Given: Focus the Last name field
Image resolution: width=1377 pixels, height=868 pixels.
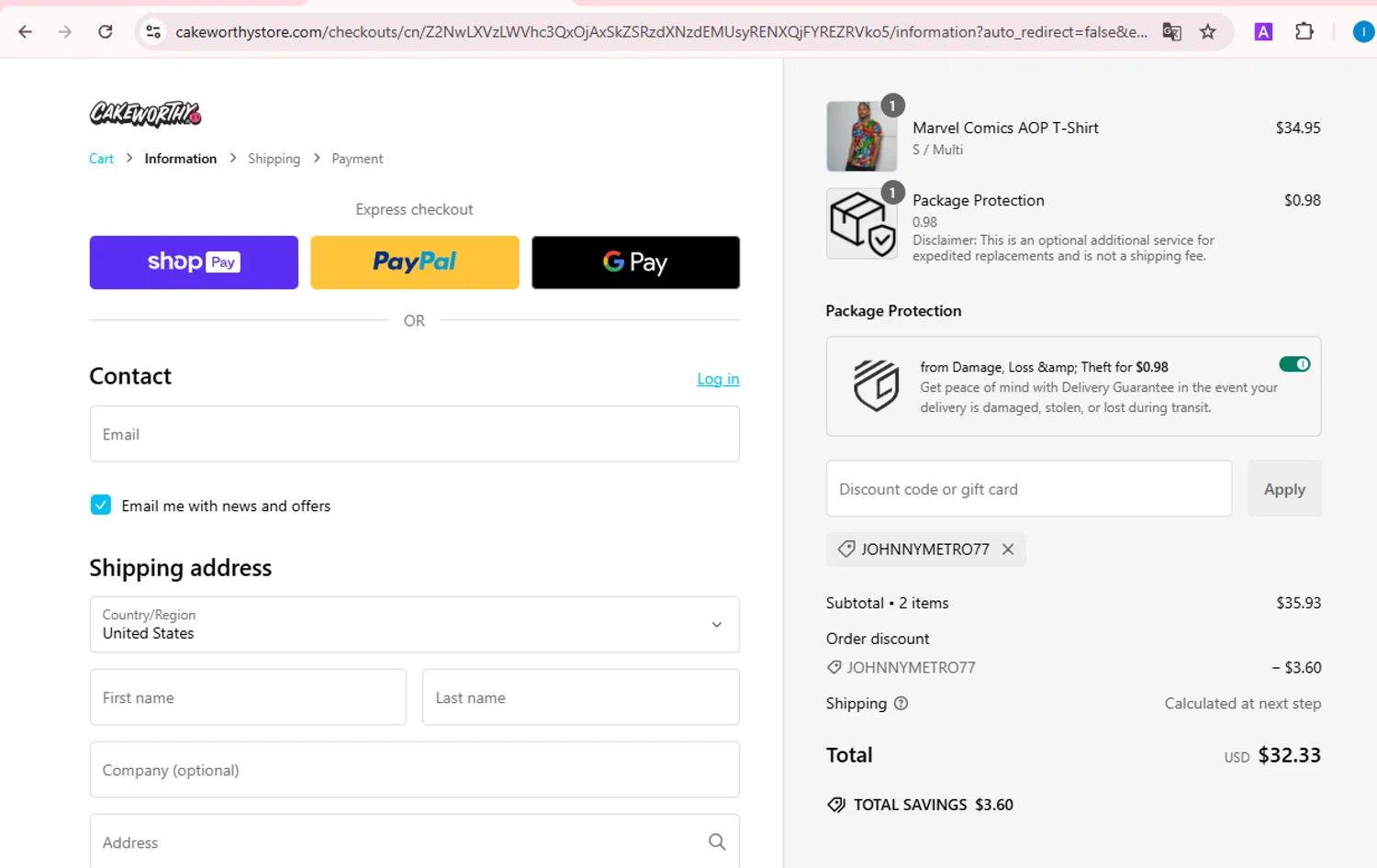Looking at the screenshot, I should coord(581,697).
